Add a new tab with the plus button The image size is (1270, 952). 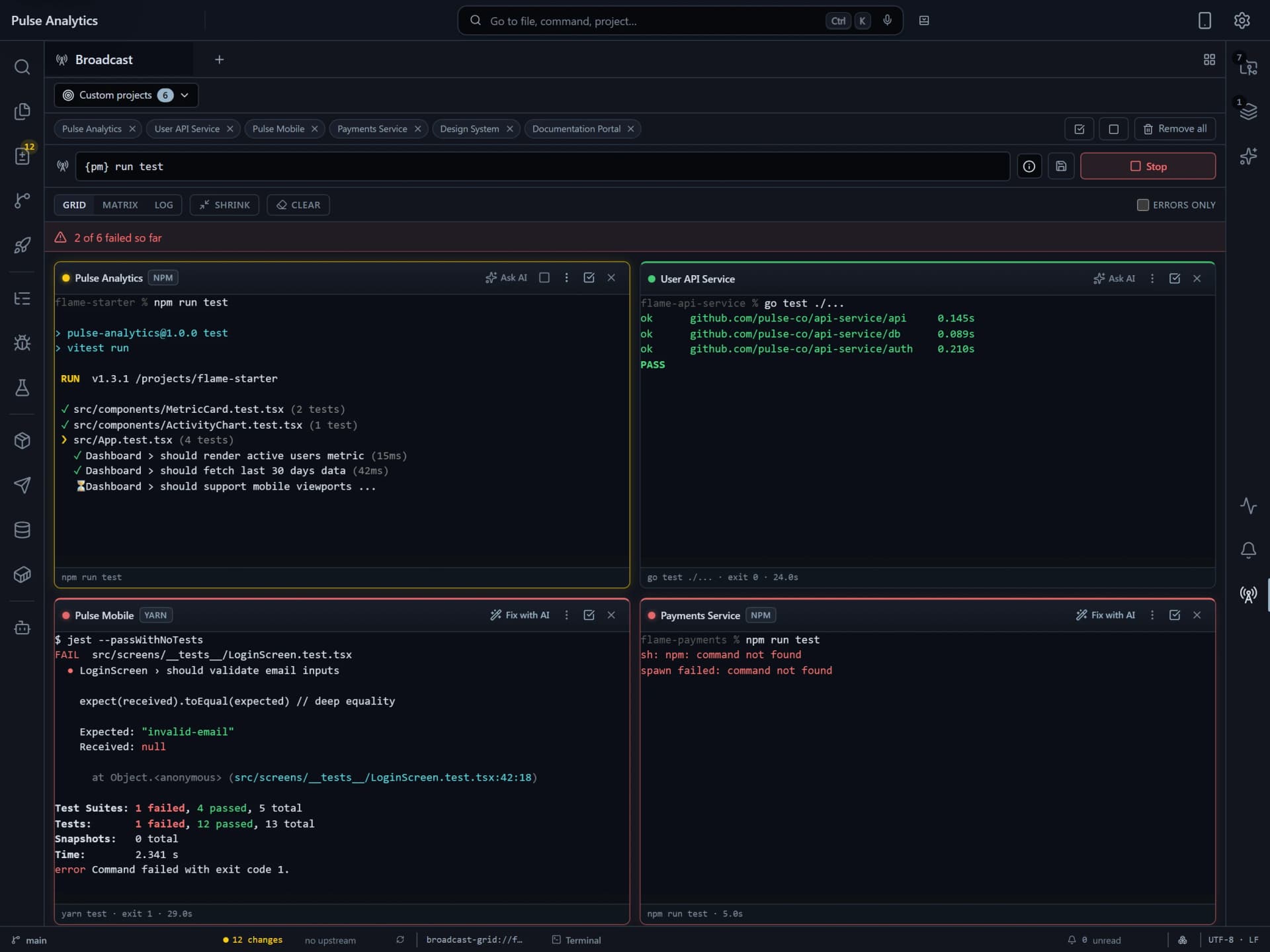coord(219,60)
